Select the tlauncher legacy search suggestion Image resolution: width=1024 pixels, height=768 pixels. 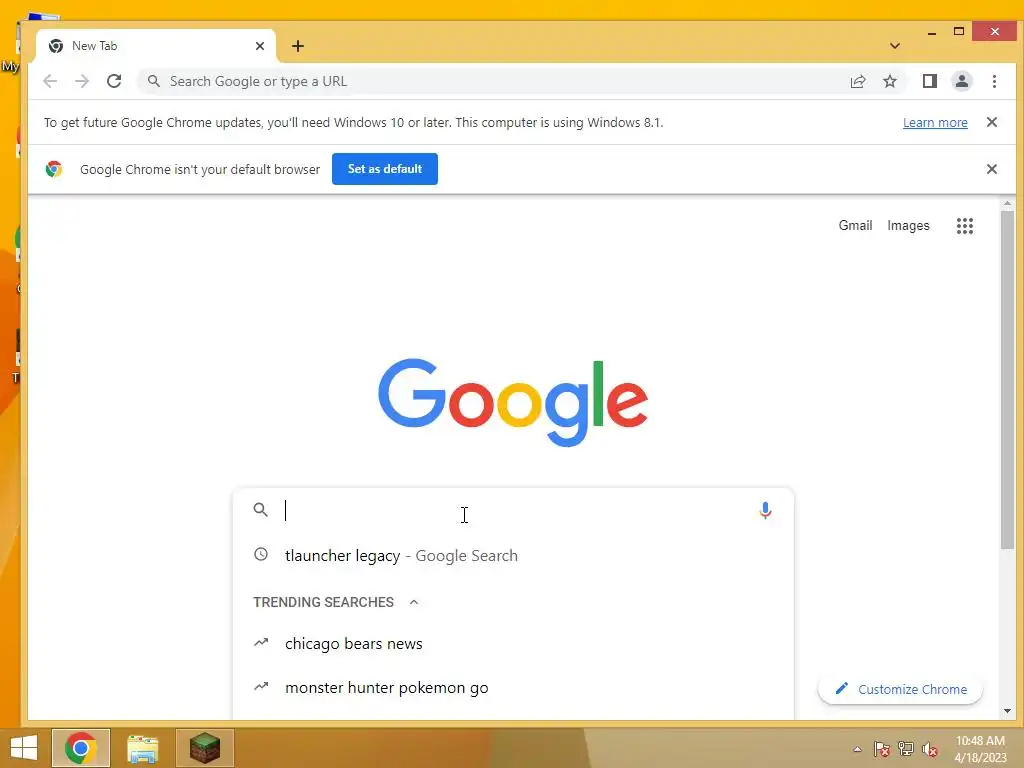pos(513,555)
